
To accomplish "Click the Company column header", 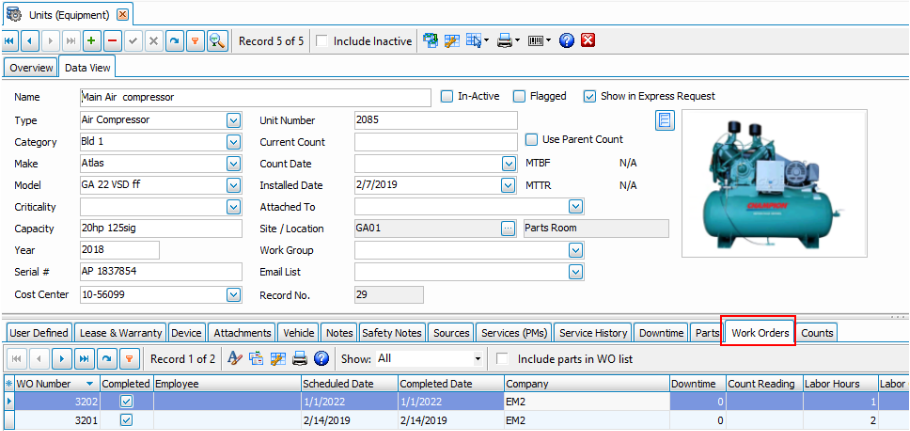I will pos(587,384).
